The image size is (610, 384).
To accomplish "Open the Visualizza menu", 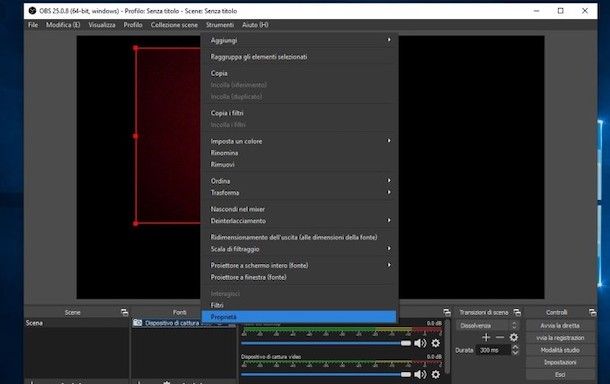I will point(102,25).
